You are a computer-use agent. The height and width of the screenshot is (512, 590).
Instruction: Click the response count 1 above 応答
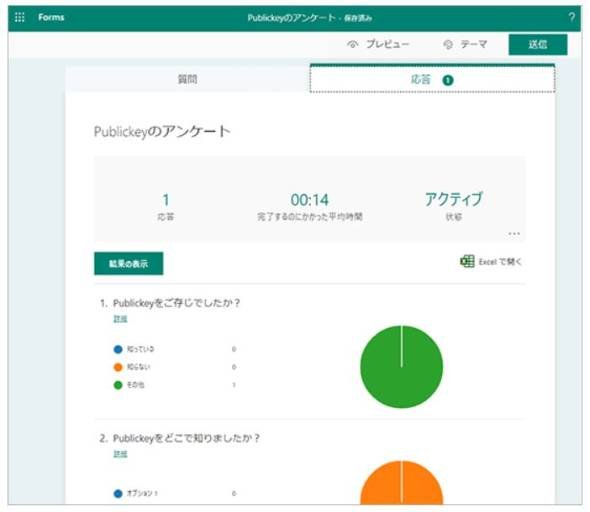166,200
